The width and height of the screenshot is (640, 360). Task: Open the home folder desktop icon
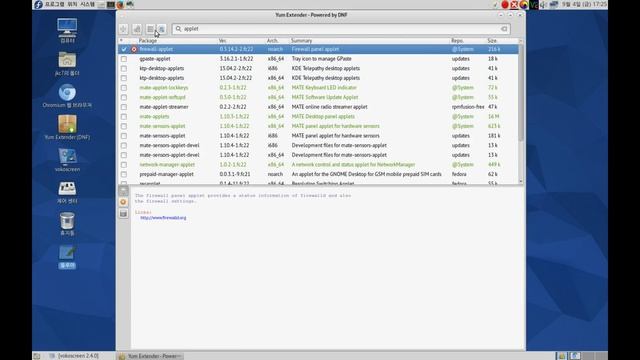(x=67, y=64)
